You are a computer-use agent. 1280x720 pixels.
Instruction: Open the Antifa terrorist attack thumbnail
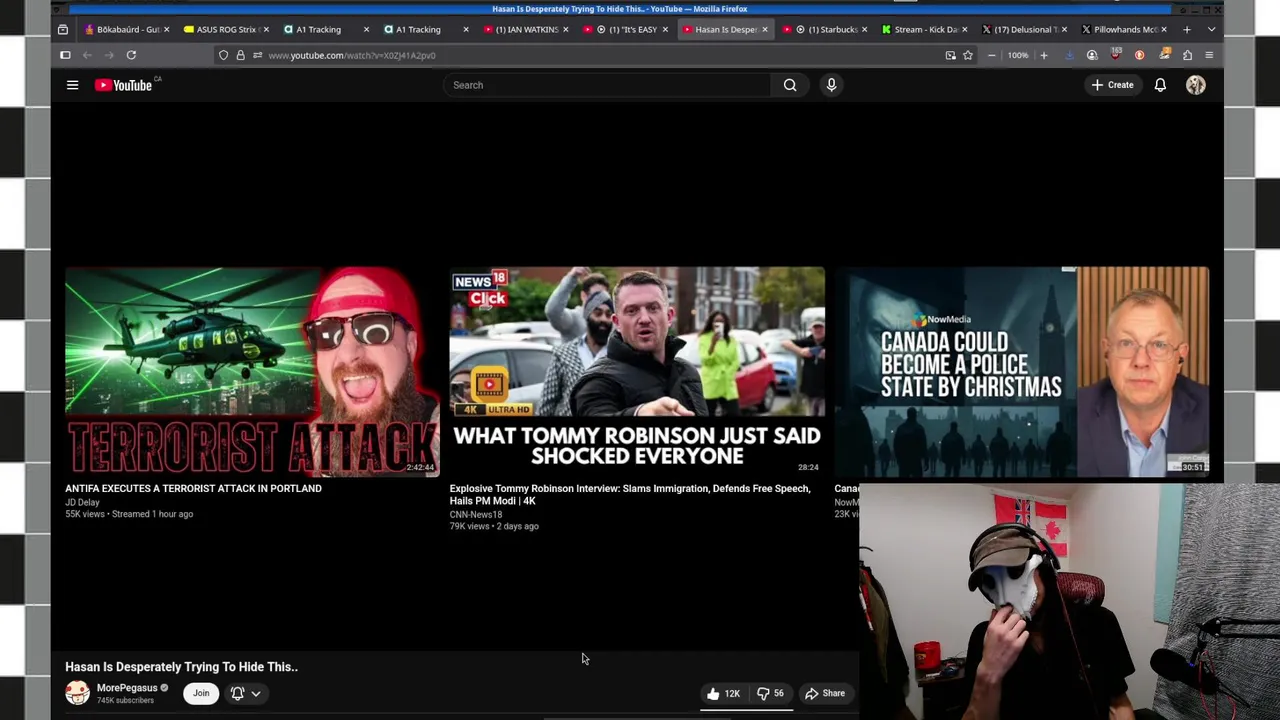[252, 371]
